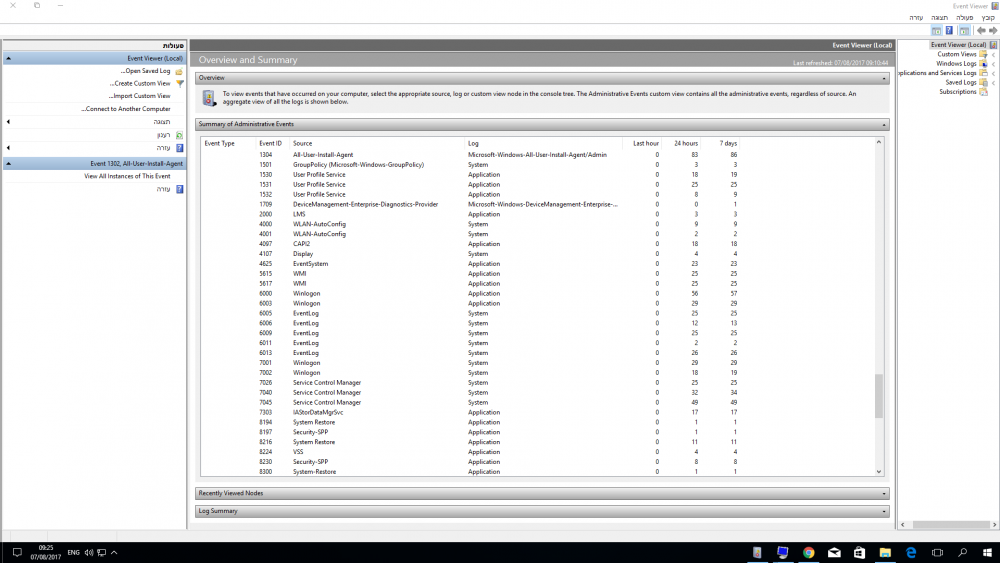Expand the Custom Views tree node
This screenshot has height=563, width=1000.
994,55
